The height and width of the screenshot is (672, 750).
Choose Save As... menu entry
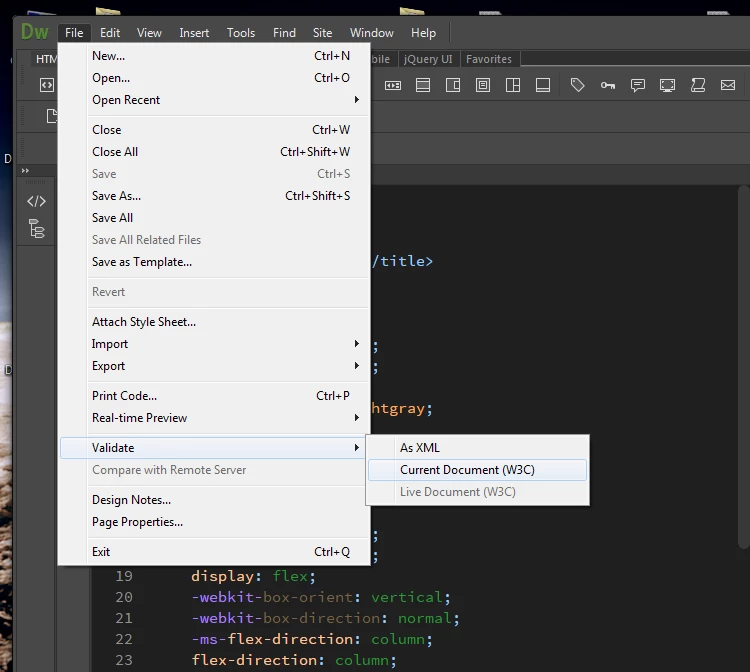(214, 196)
